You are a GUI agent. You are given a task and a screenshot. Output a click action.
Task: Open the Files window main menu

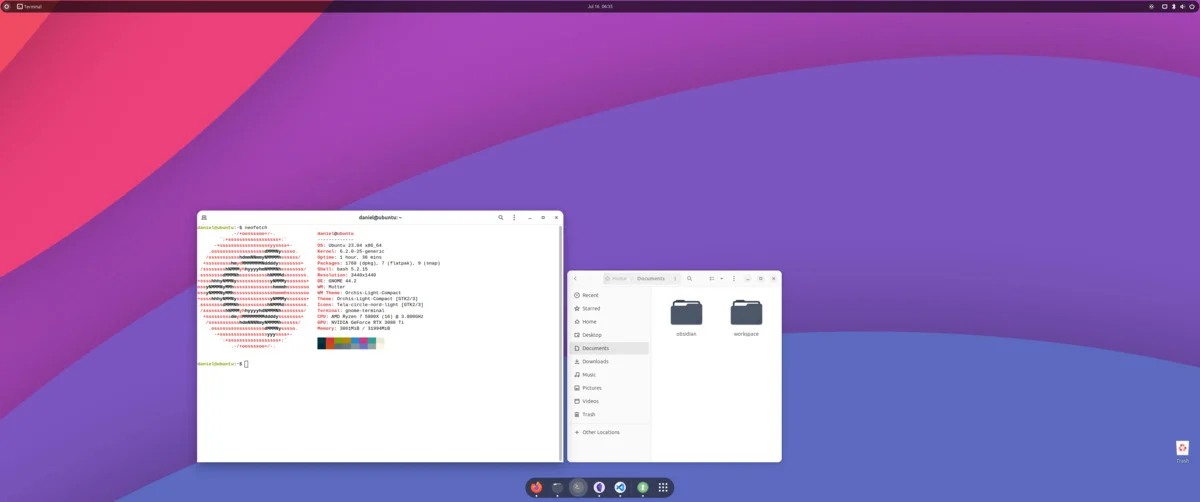tap(735, 278)
